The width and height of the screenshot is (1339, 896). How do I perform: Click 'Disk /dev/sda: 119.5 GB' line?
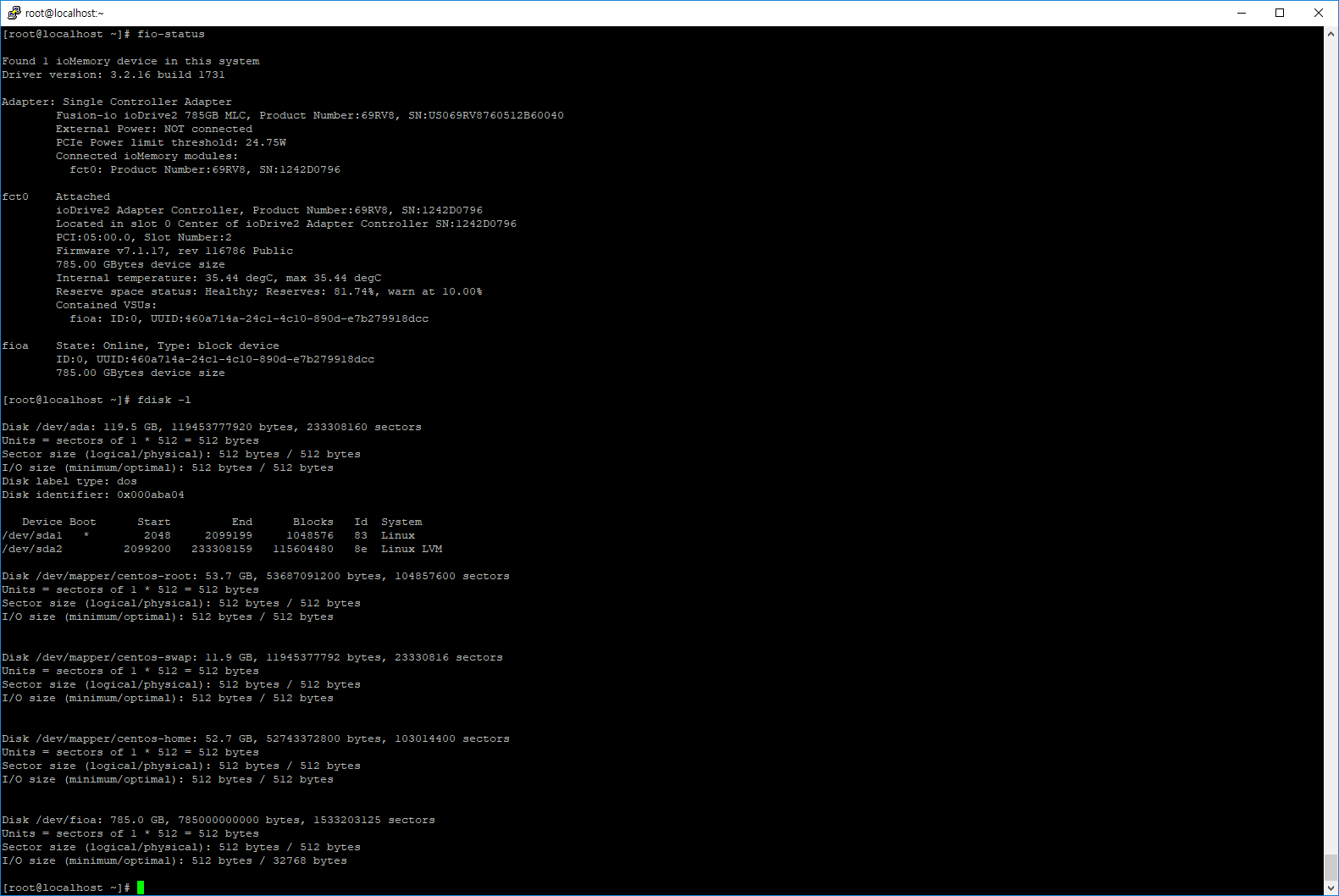(212, 427)
